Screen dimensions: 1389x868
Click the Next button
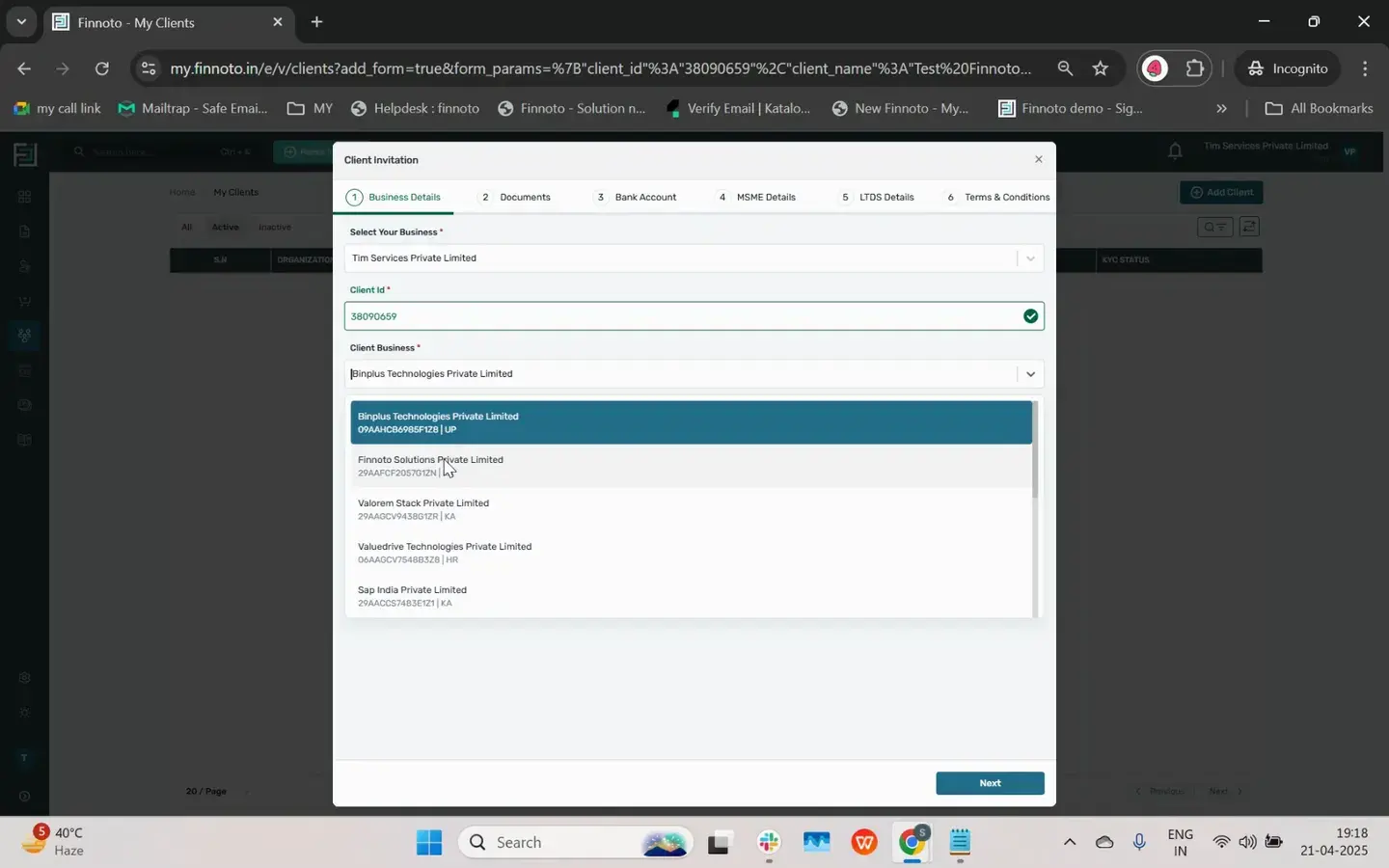coord(990,783)
